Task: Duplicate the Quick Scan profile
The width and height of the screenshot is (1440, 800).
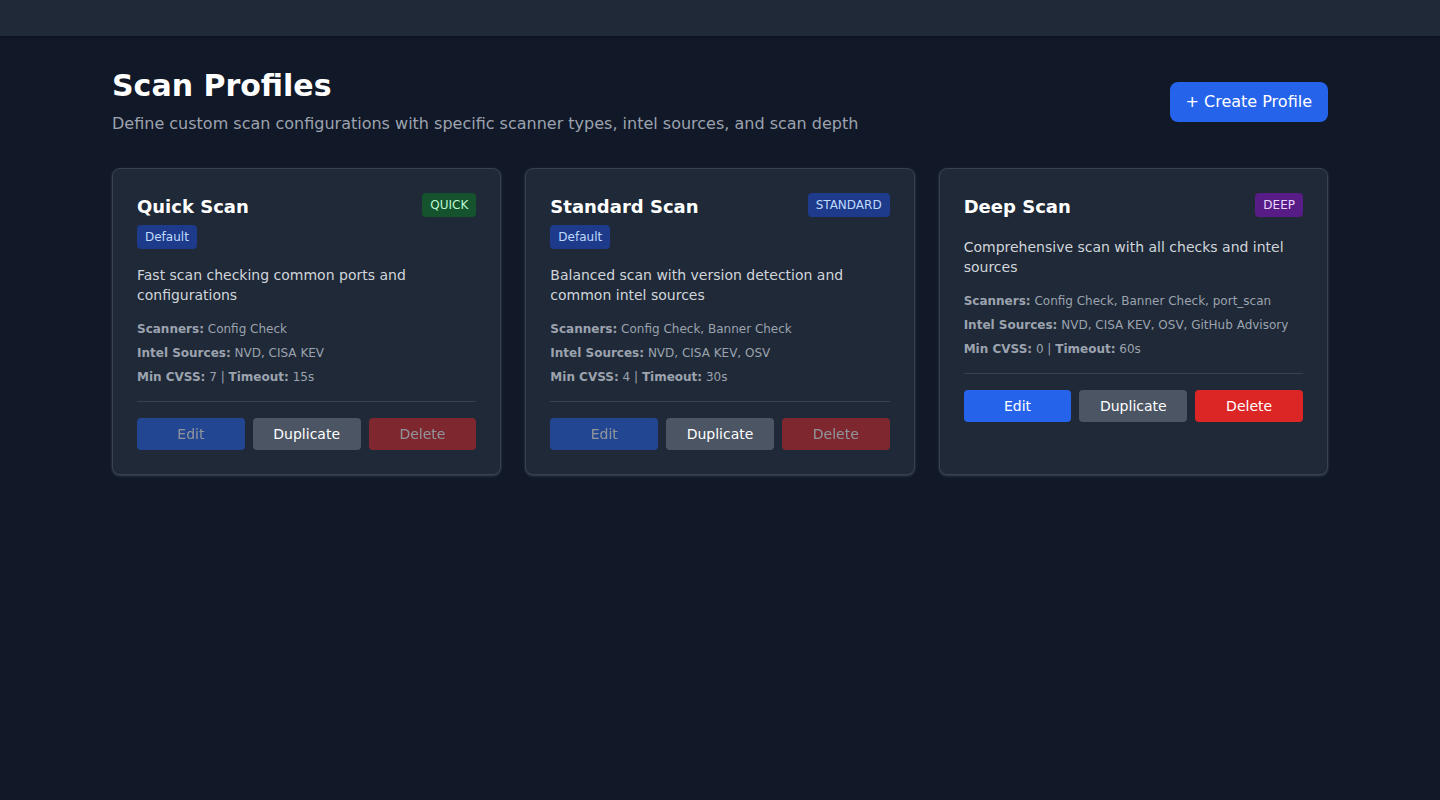Action: click(306, 433)
